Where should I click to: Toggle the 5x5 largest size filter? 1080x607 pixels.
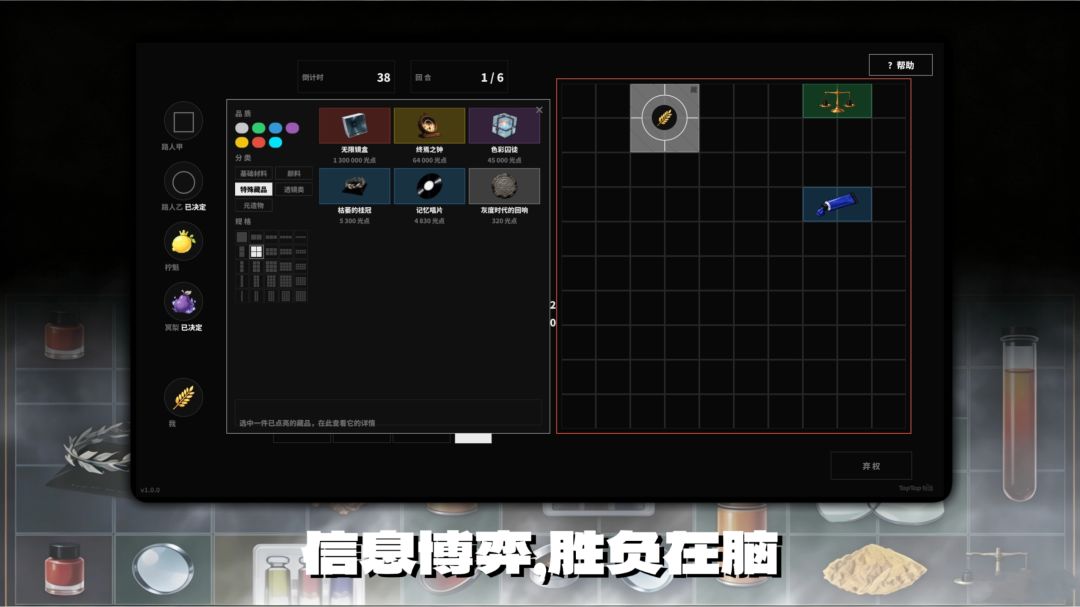[301, 296]
